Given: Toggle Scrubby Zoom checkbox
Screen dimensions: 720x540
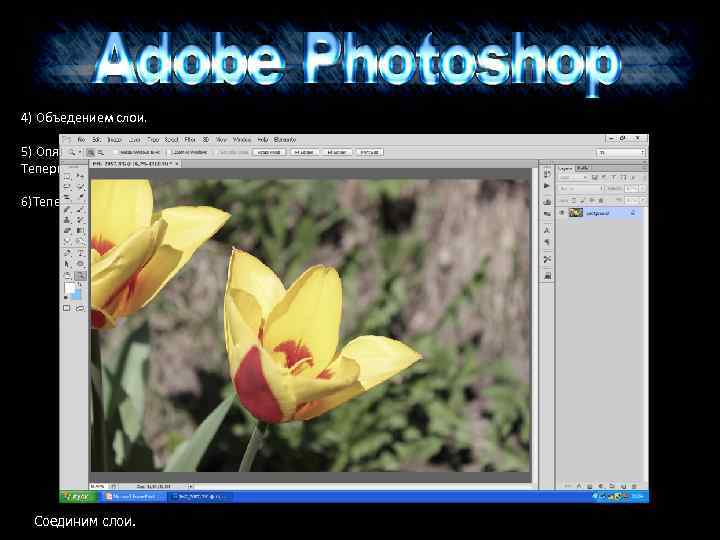Looking at the screenshot, I should click(x=217, y=152).
